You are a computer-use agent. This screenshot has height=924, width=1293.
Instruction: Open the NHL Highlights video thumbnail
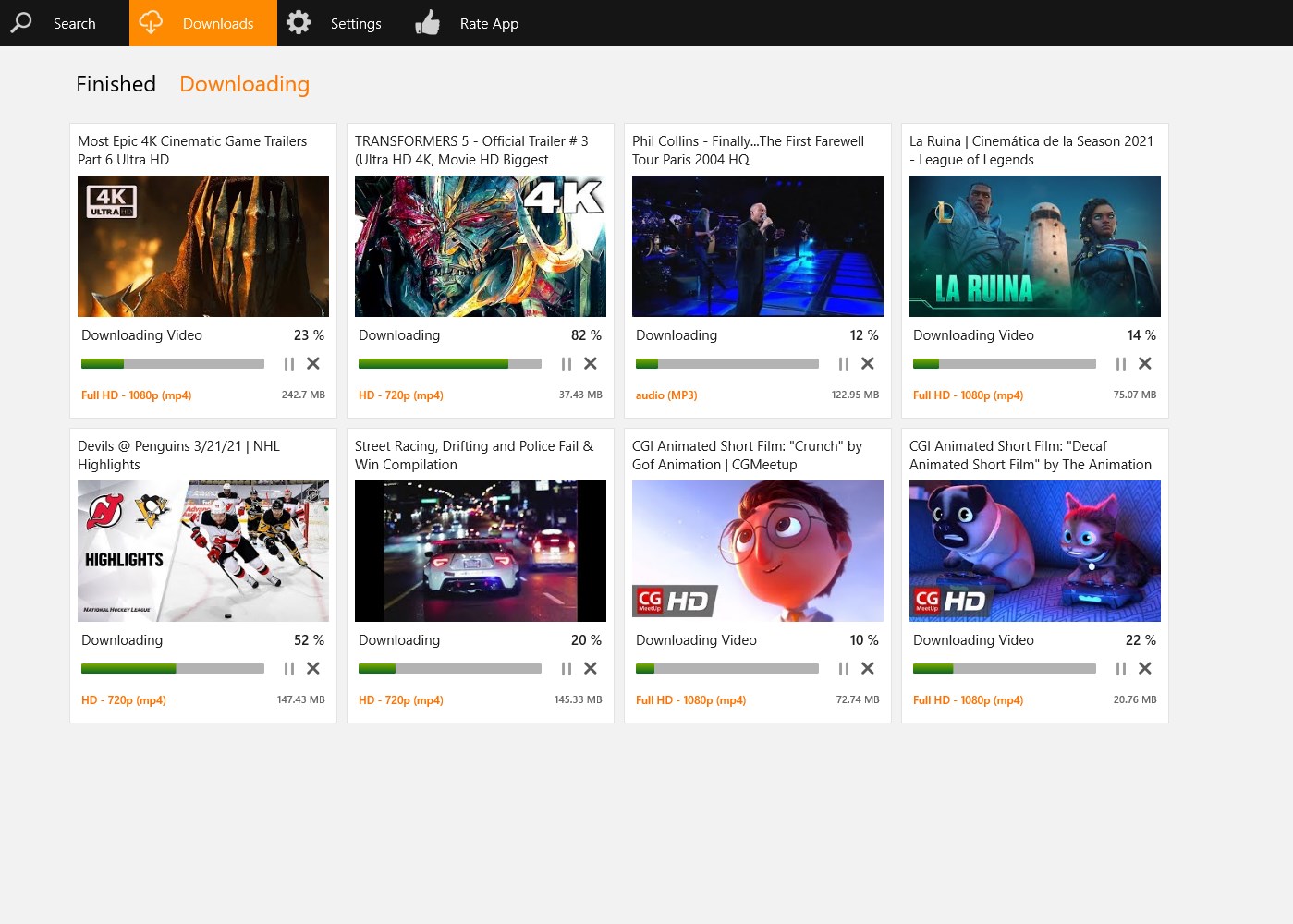click(202, 551)
